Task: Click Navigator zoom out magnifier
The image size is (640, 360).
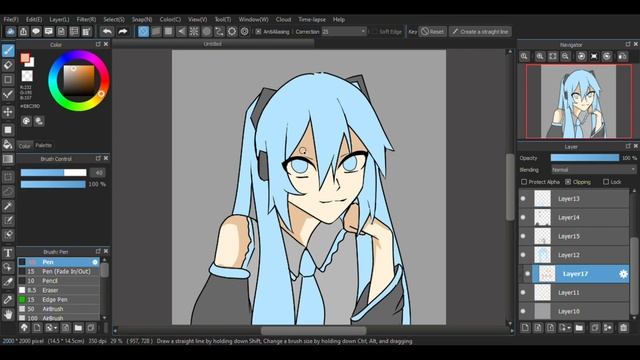Action: coord(565,56)
